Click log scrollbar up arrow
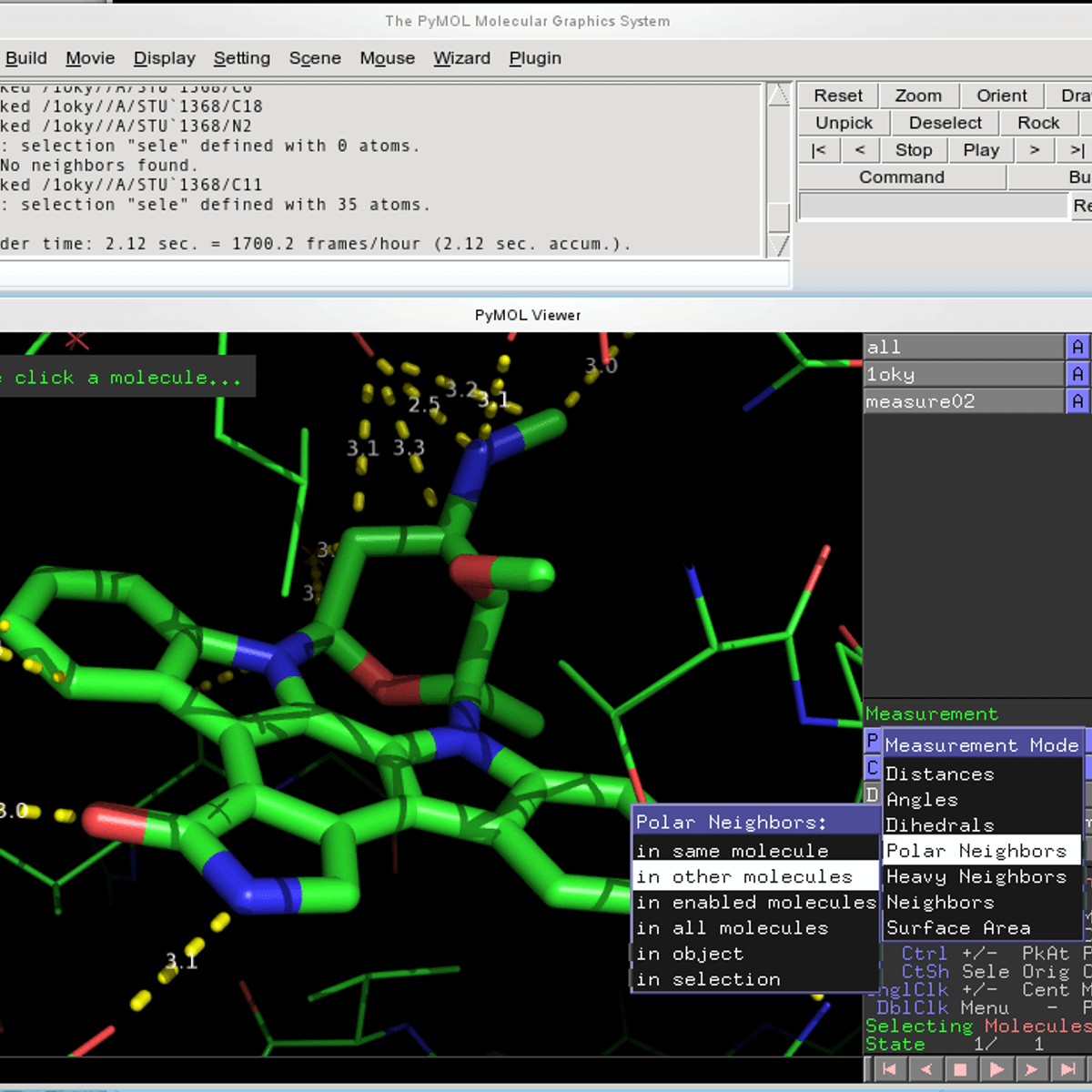This screenshot has width=1092, height=1092. (779, 96)
